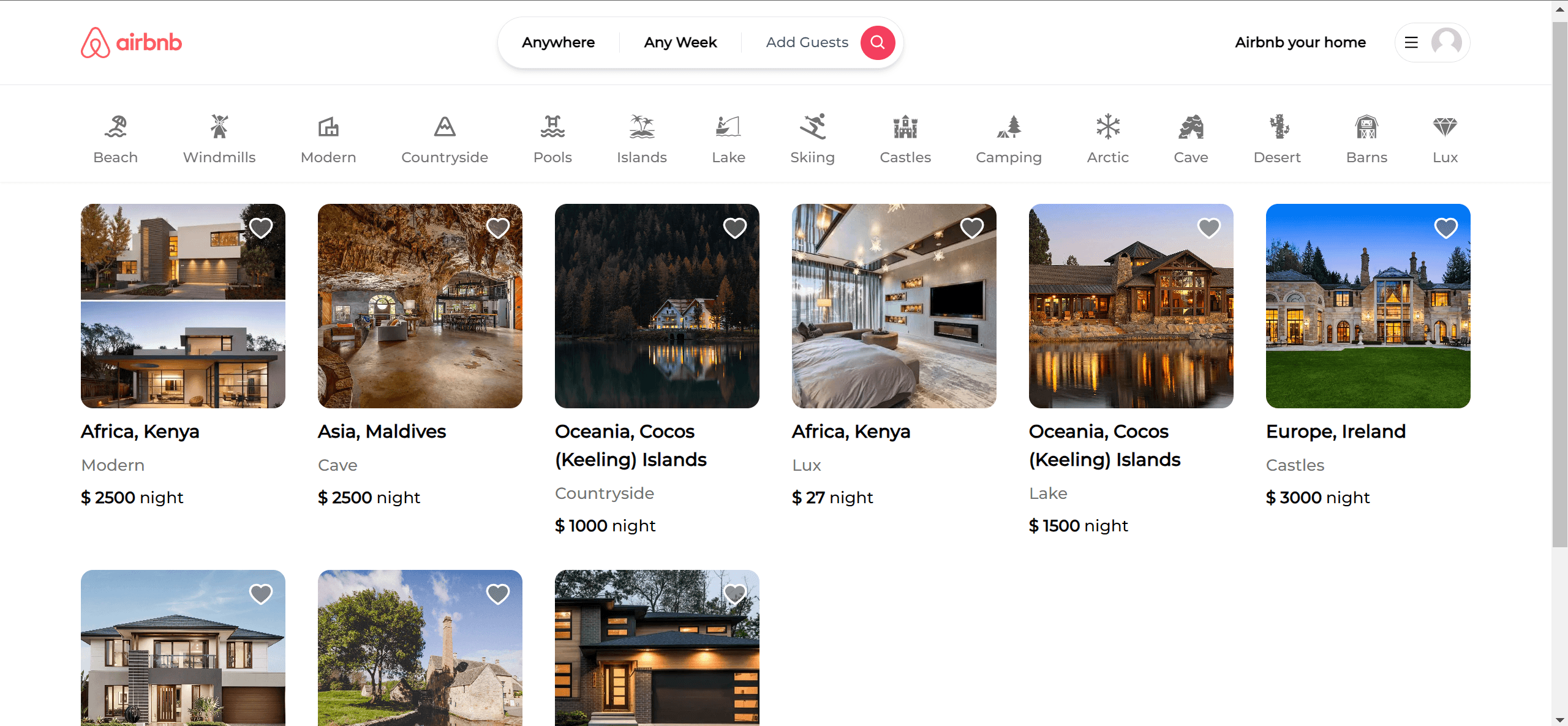Favorite the Europe, Ireland Castles listing
This screenshot has height=726, width=1568.
click(x=1446, y=228)
